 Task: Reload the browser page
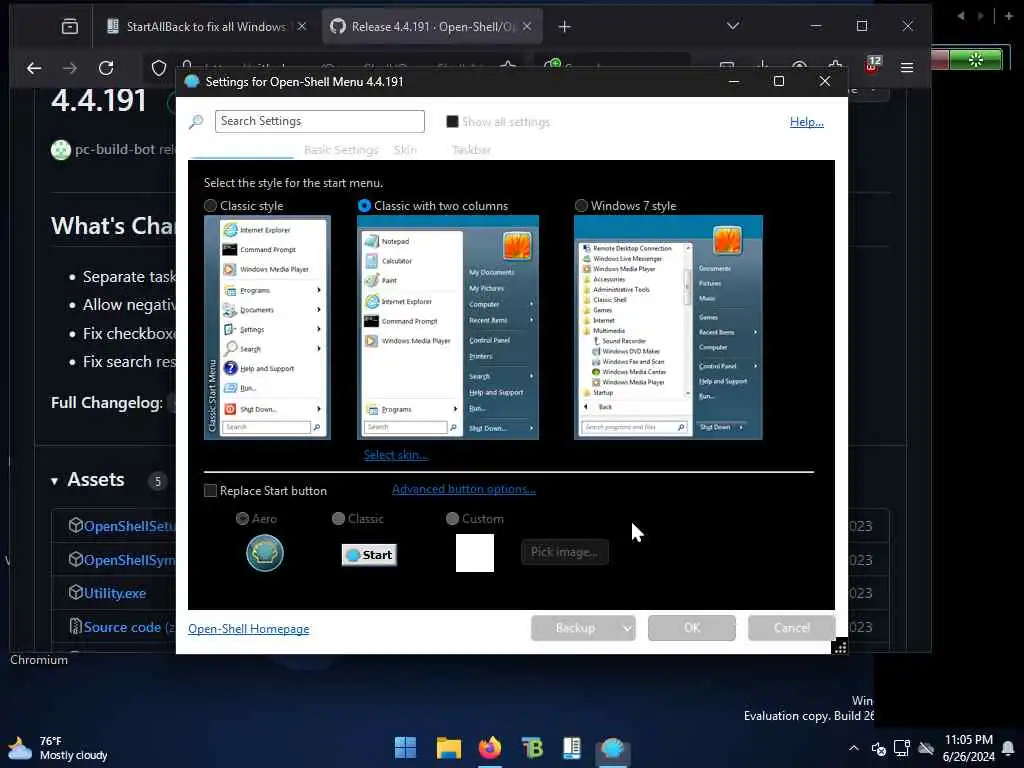pos(106,68)
